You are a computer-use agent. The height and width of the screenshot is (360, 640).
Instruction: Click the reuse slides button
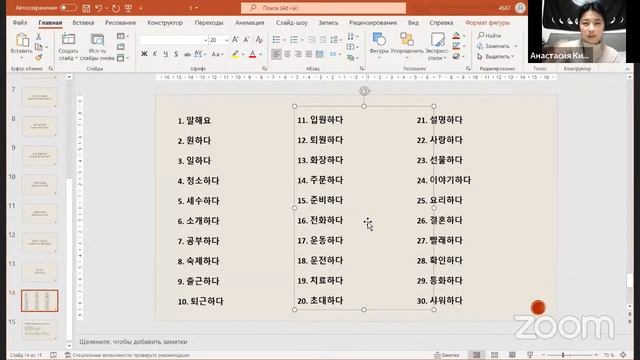click(97, 47)
